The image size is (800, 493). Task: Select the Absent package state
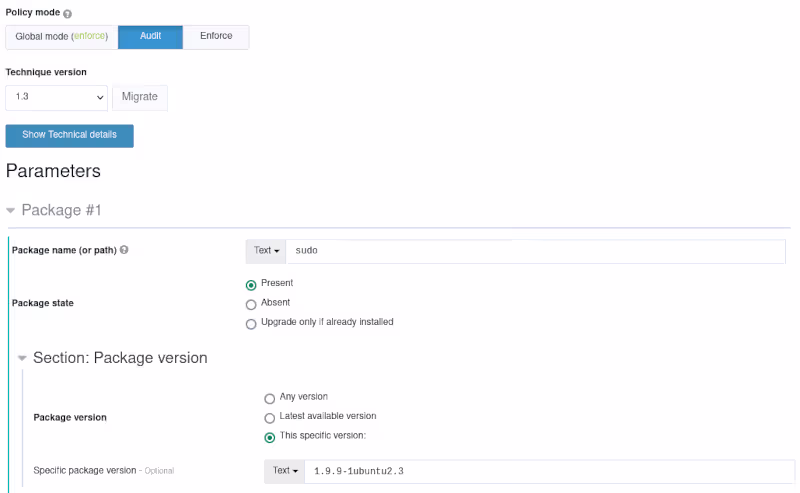(251, 304)
